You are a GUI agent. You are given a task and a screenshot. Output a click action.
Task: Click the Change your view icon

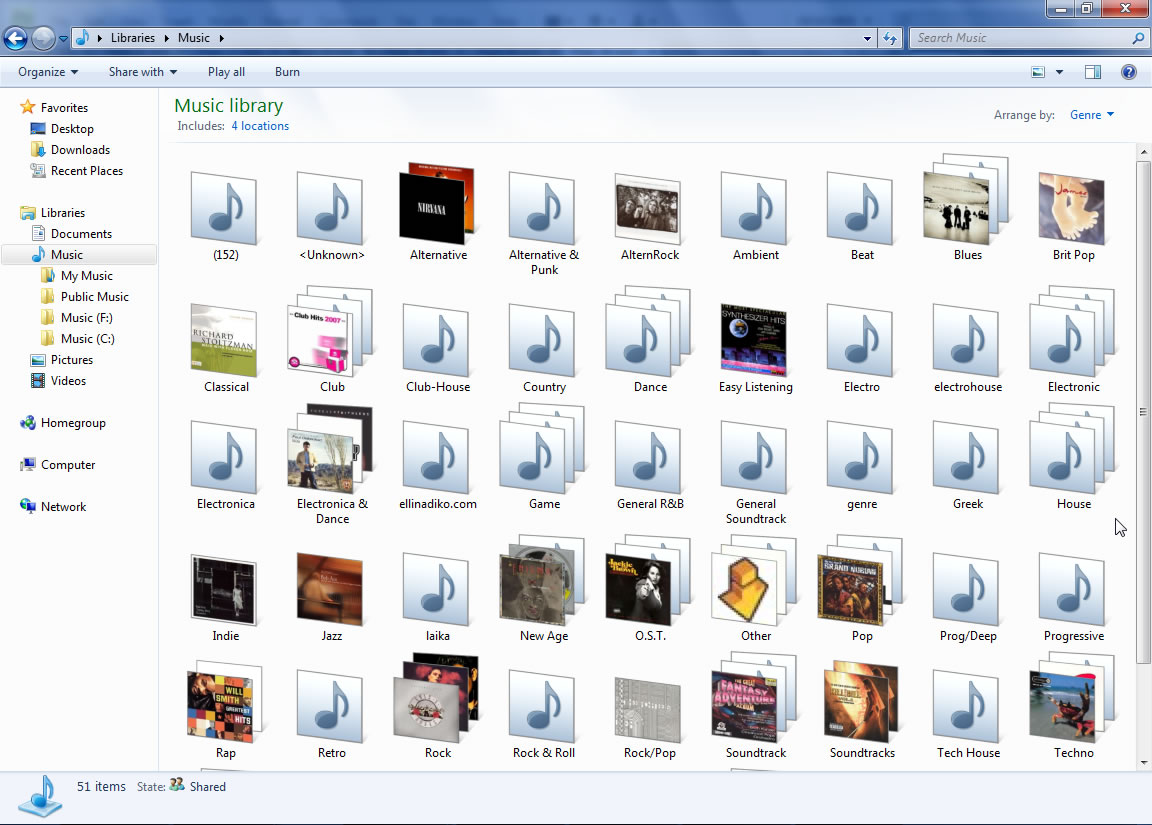tap(1038, 72)
